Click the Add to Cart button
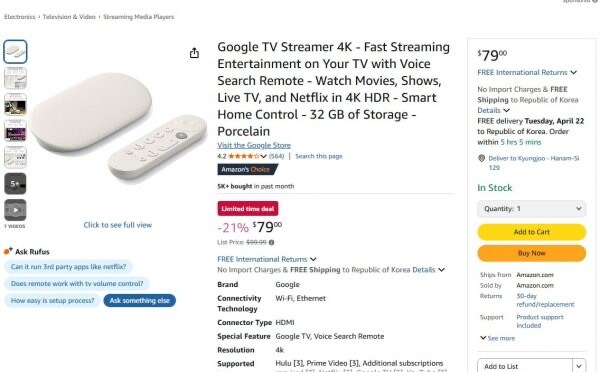 (532, 232)
